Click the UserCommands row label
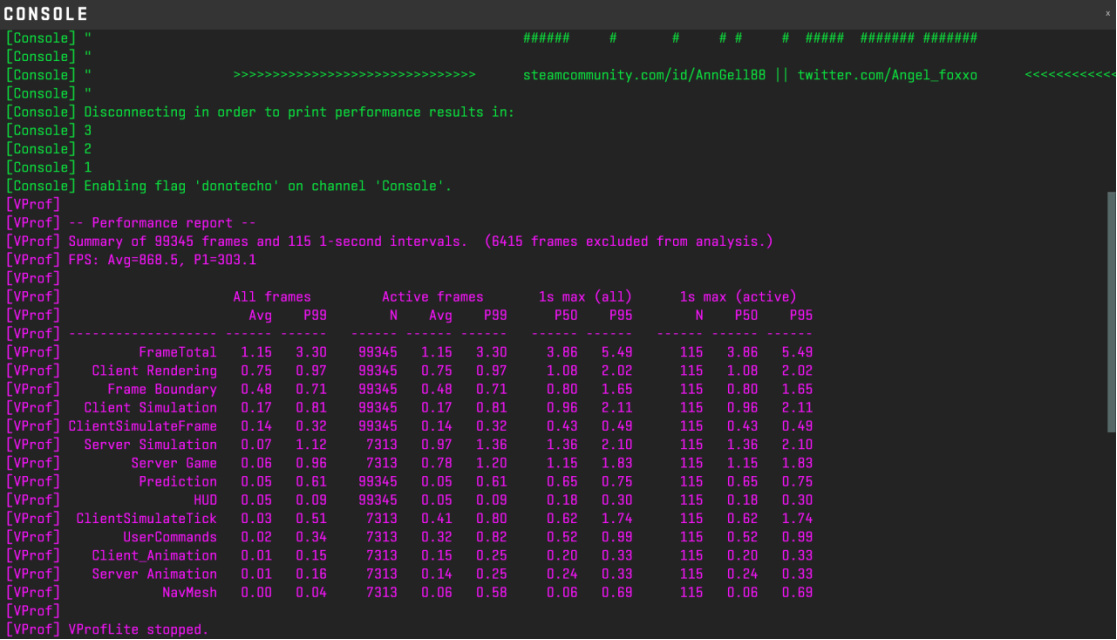Viewport: 1117px width, 640px height. [170, 537]
